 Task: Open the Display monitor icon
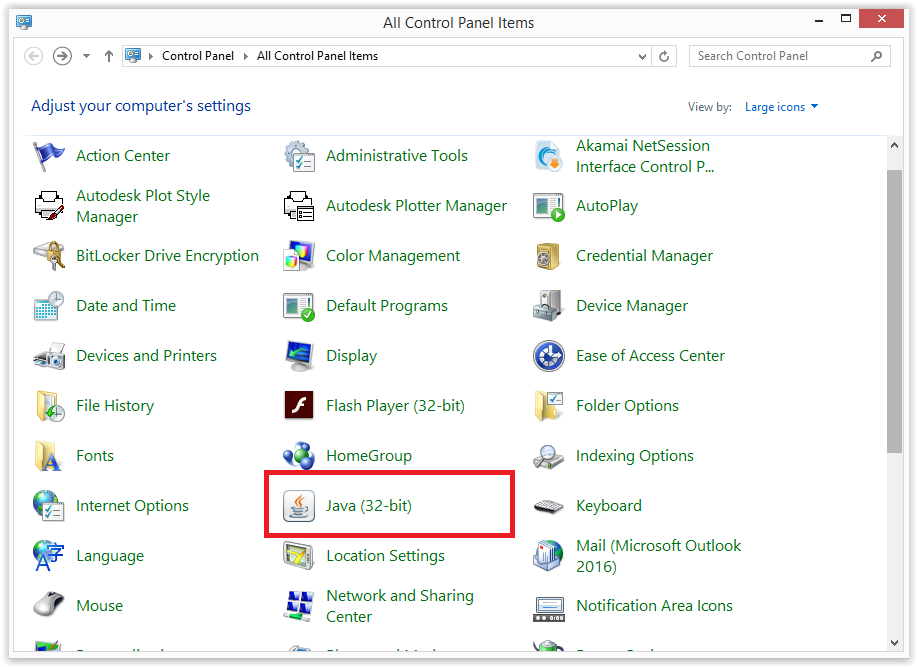[x=299, y=356]
